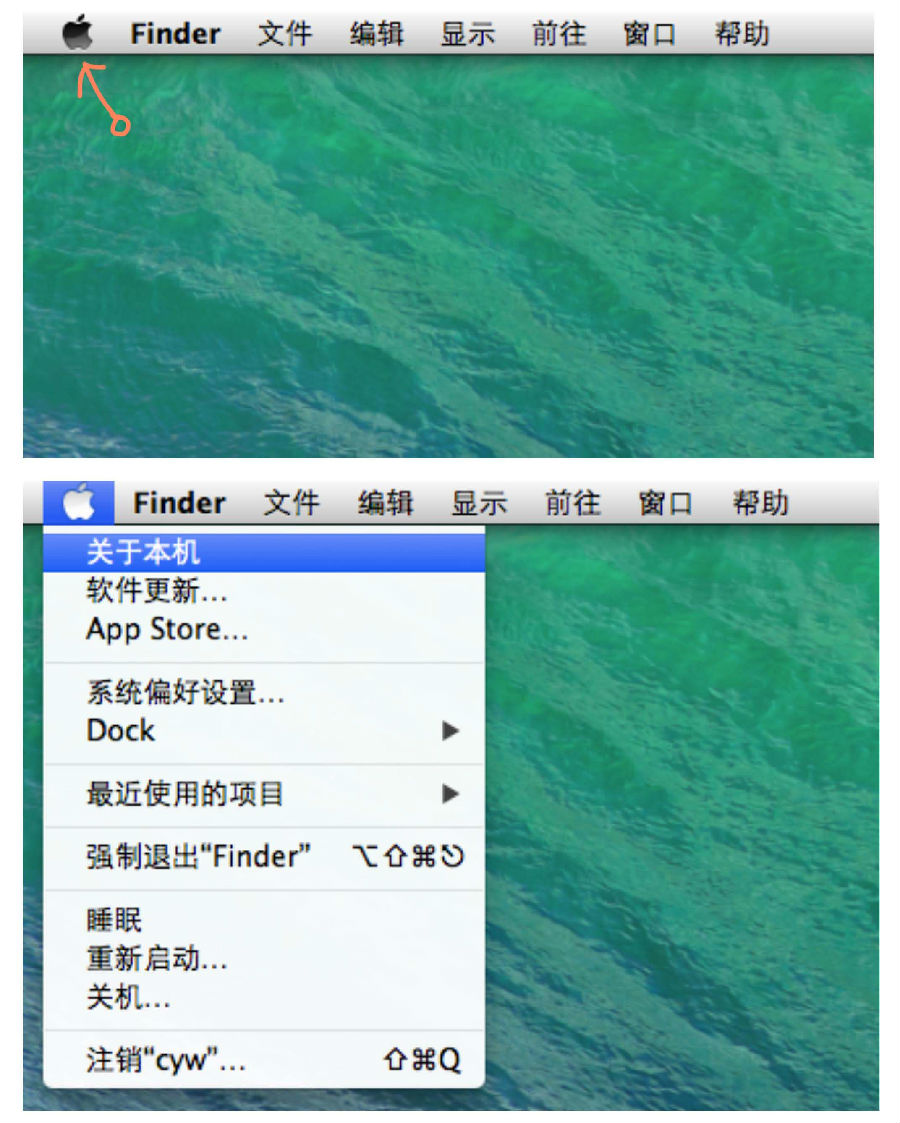The height and width of the screenshot is (1123, 900).
Task: Expand the Dock submenu arrow
Action: 450,731
